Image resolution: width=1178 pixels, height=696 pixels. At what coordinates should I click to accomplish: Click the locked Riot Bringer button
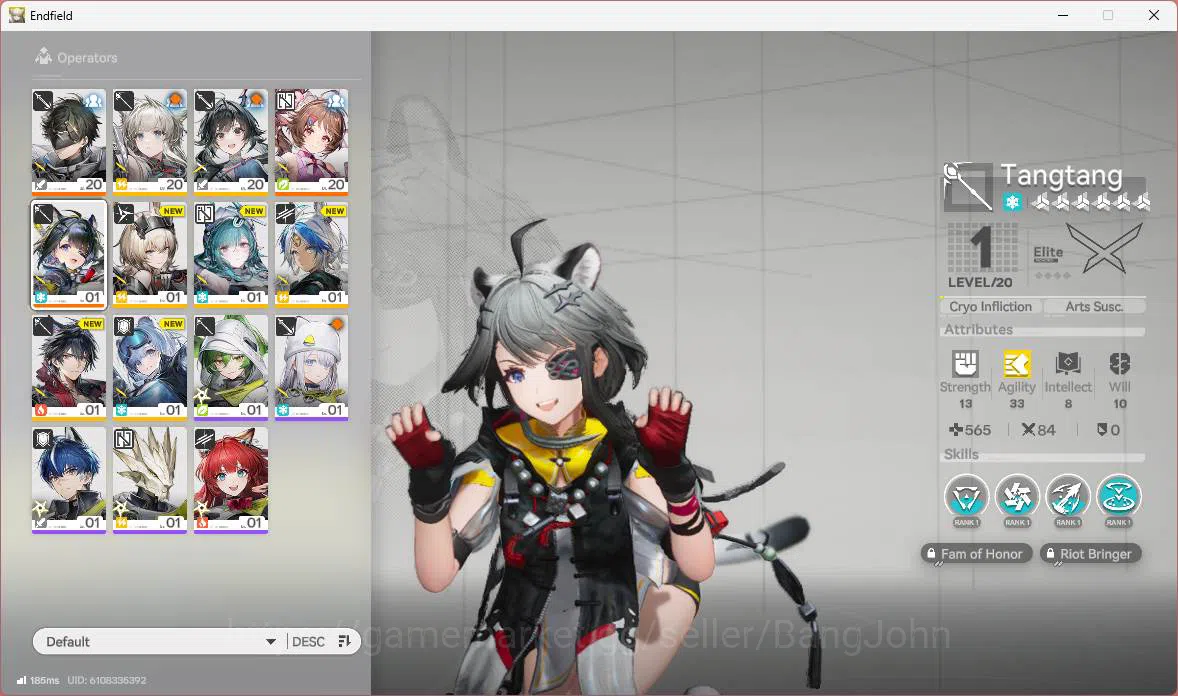(1091, 554)
